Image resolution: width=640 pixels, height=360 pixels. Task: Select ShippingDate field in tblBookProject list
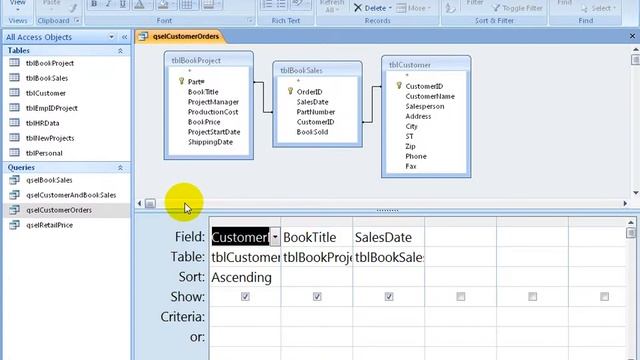(x=210, y=142)
